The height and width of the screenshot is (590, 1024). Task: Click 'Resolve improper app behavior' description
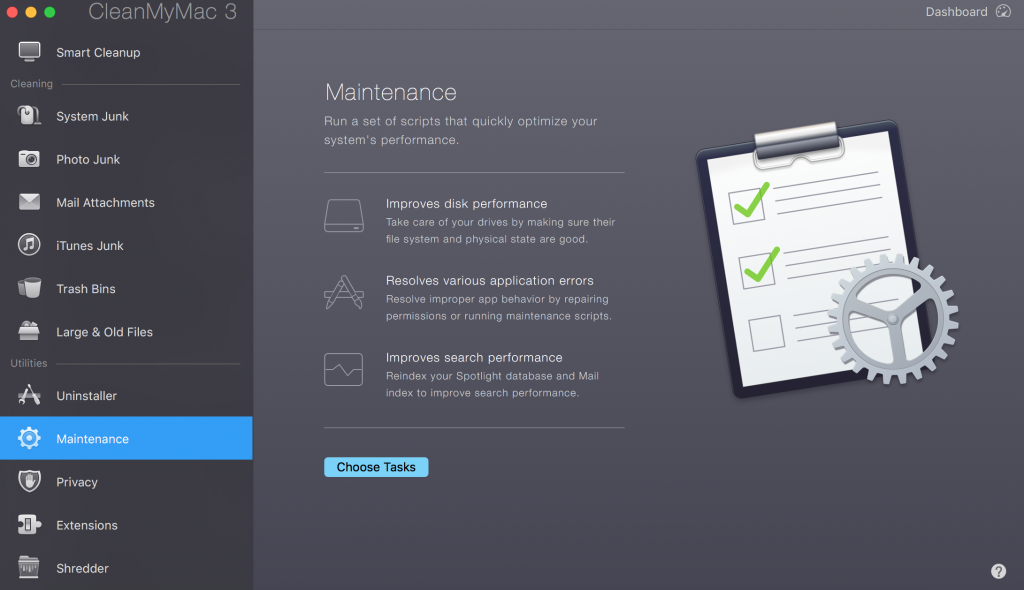coord(498,308)
